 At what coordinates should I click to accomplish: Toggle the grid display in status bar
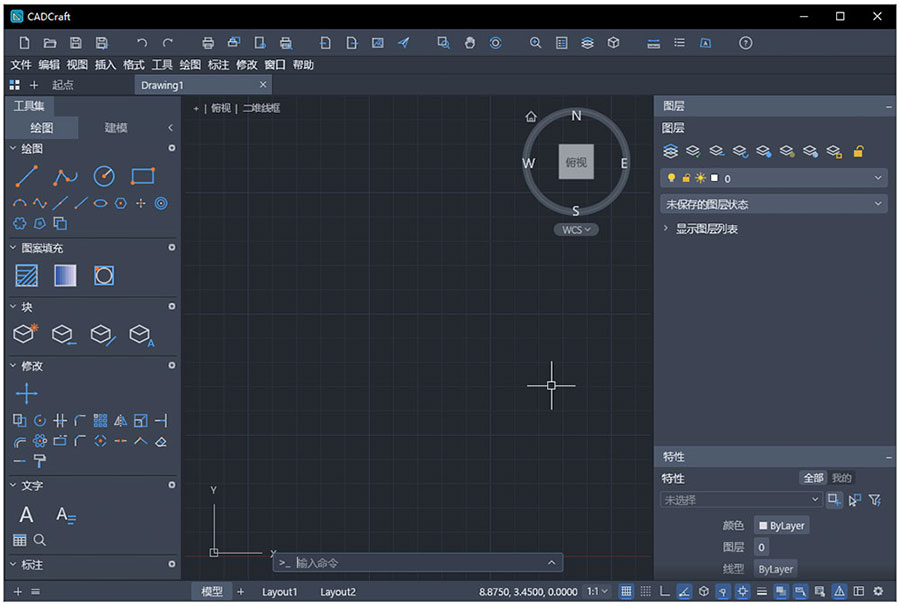(x=626, y=591)
